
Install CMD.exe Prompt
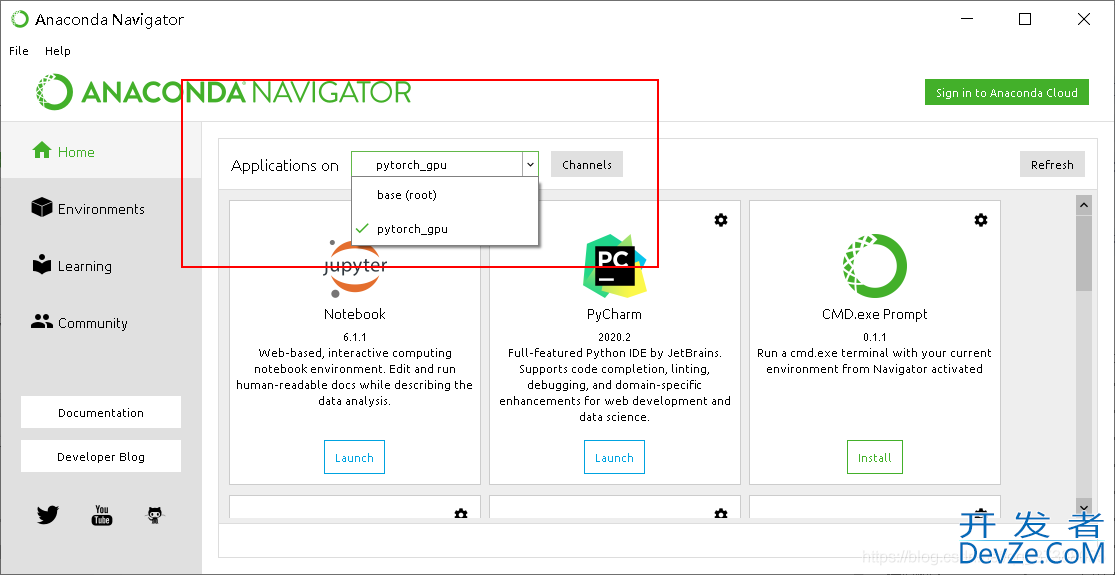click(x=875, y=458)
